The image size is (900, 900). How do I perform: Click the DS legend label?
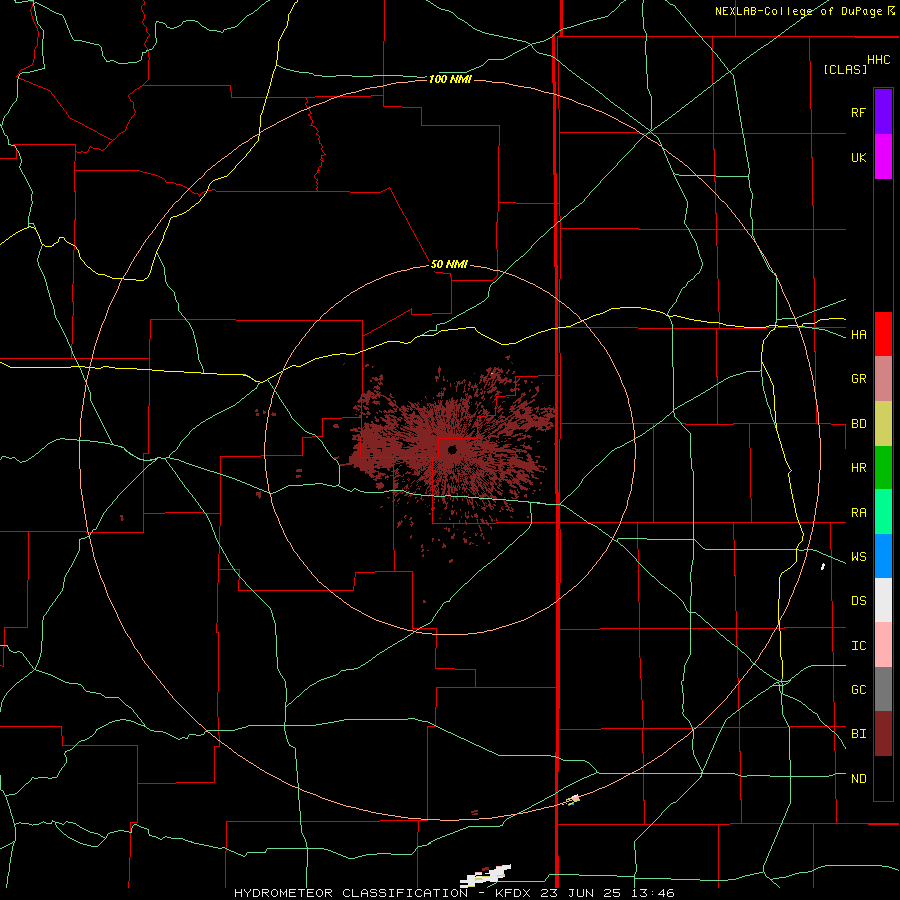pos(858,601)
